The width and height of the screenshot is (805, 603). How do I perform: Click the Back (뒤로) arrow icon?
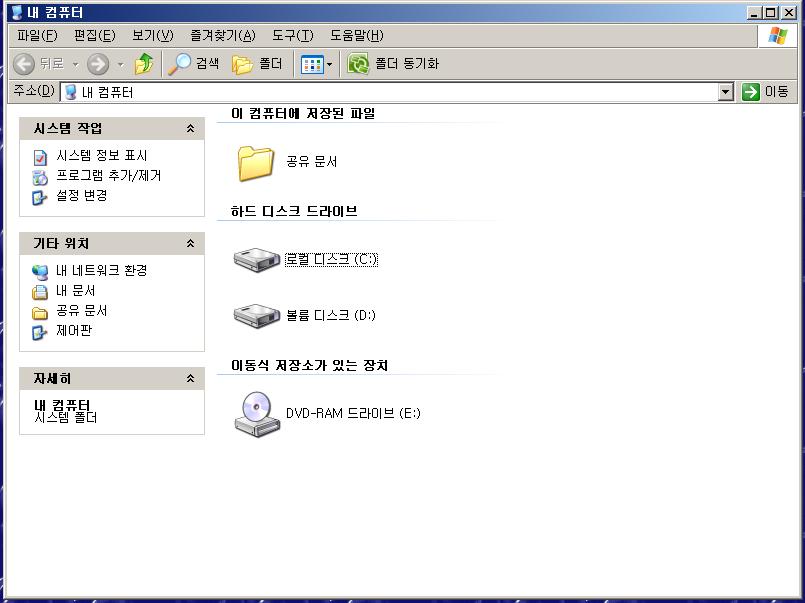pyautogui.click(x=24, y=64)
